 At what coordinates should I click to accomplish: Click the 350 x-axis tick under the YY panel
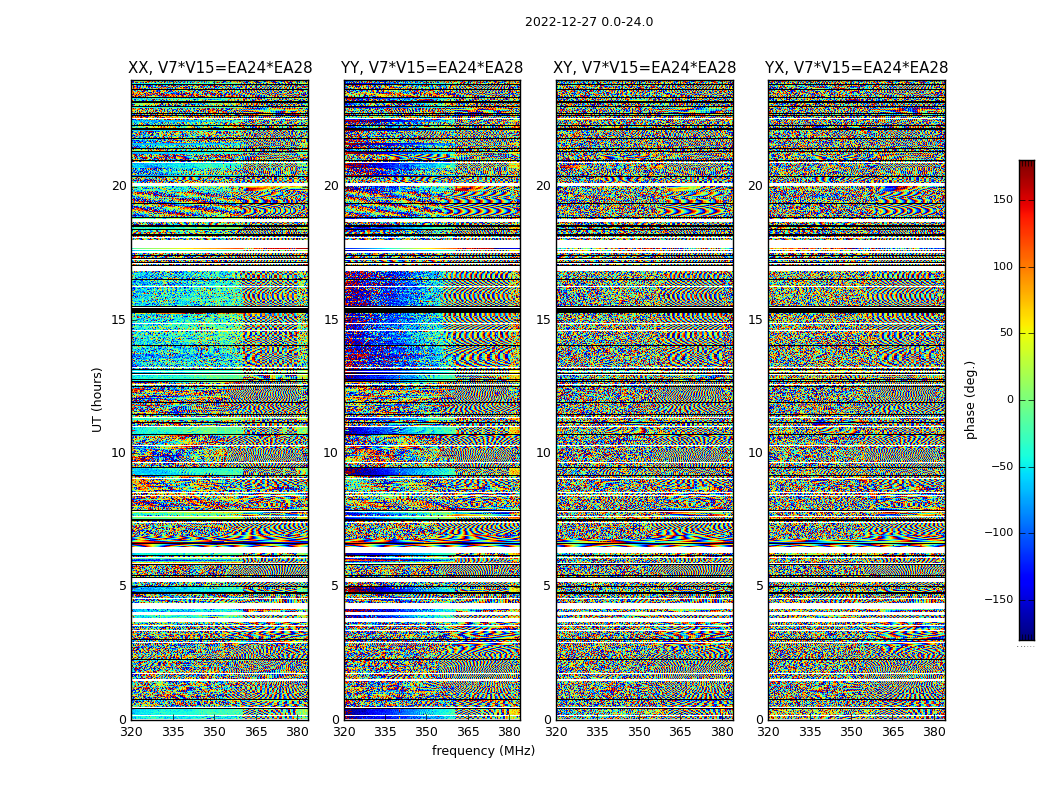tap(426, 732)
